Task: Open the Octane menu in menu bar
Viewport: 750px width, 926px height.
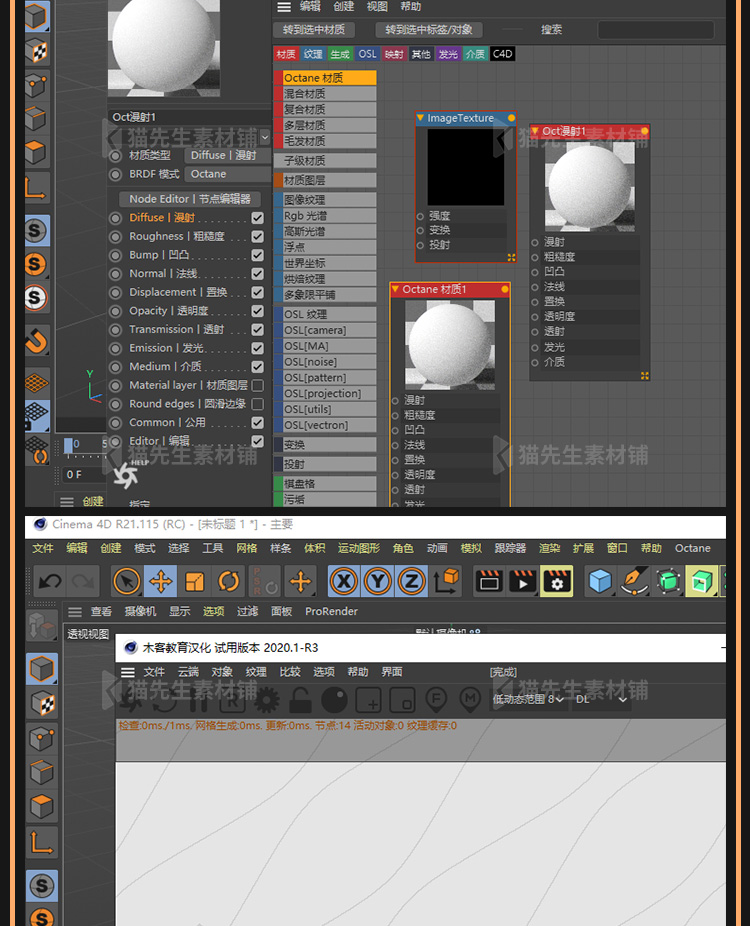Action: (x=693, y=548)
